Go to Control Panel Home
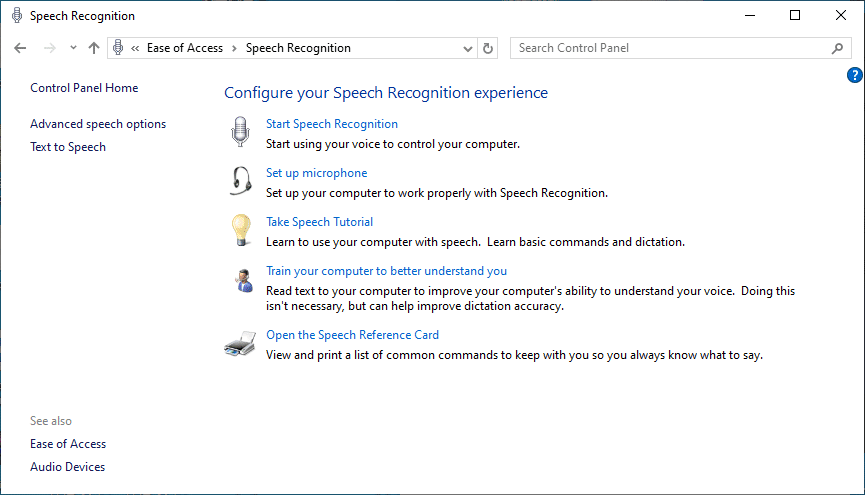This screenshot has height=495, width=865. coord(84,88)
